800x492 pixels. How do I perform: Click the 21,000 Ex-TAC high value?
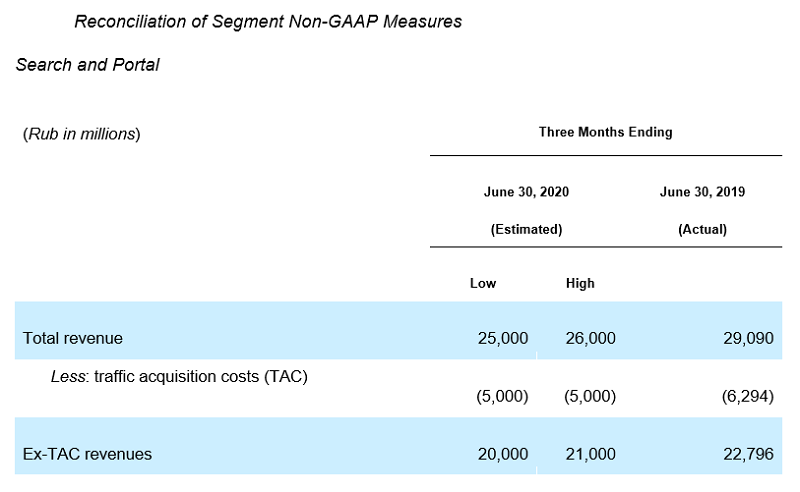pyautogui.click(x=590, y=454)
